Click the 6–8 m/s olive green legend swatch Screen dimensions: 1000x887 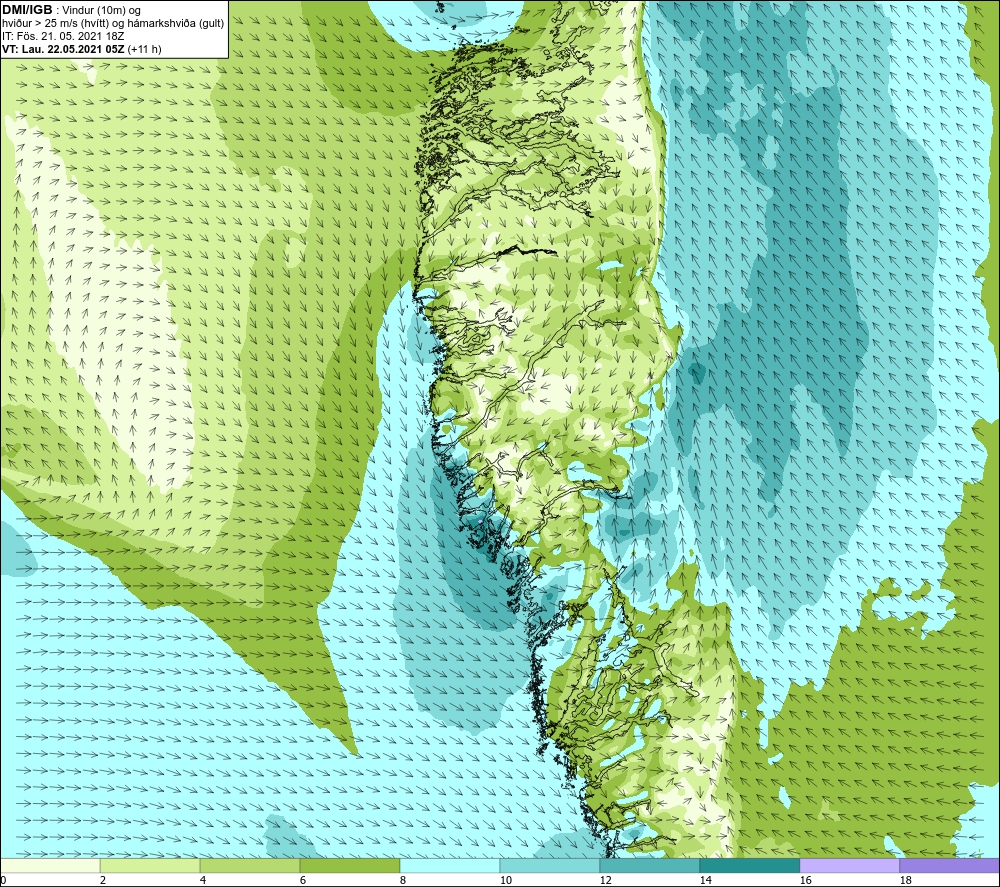349,865
